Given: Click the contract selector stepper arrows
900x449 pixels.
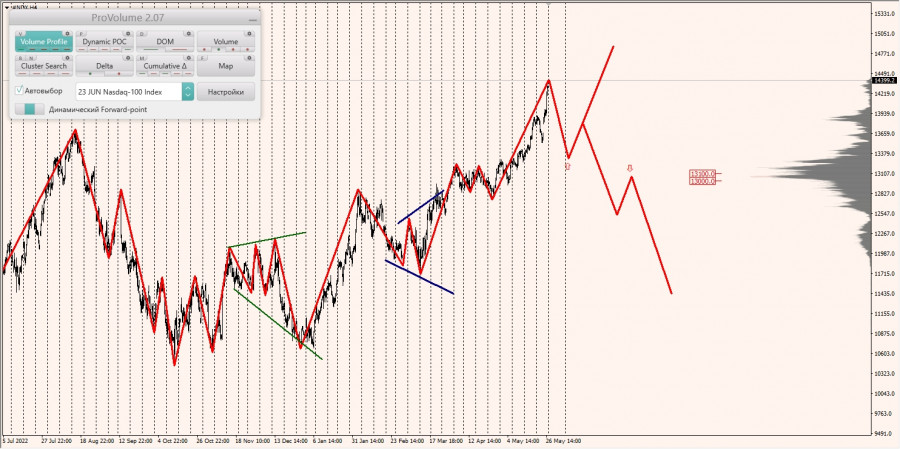Looking at the screenshot, I should (188, 92).
